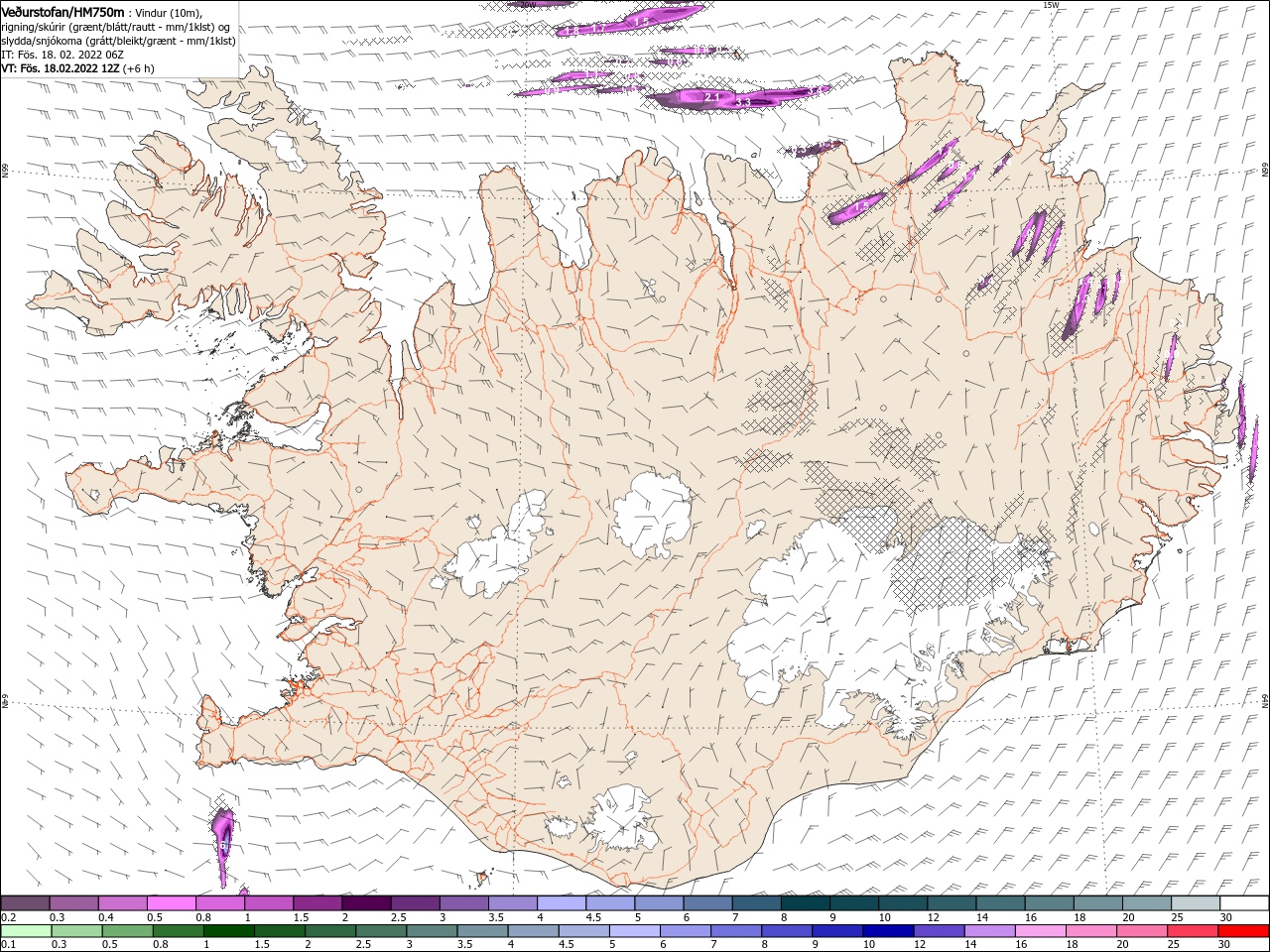
Task: Pick the lower legend pale green swatch at 0.1
Action: click(26, 931)
